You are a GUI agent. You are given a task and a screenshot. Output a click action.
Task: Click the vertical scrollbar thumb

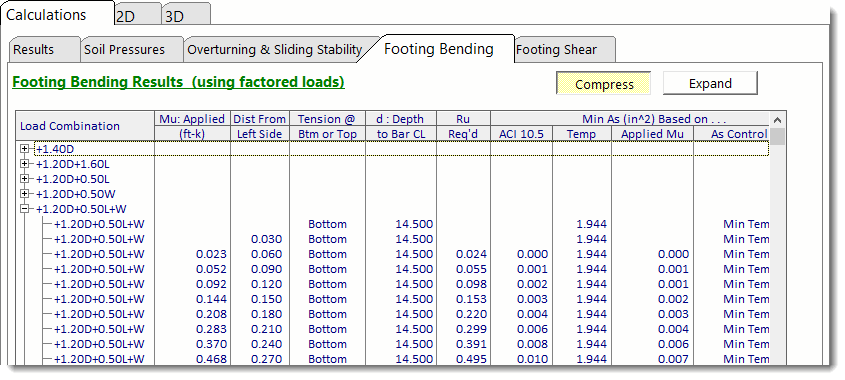pyautogui.click(x=777, y=136)
